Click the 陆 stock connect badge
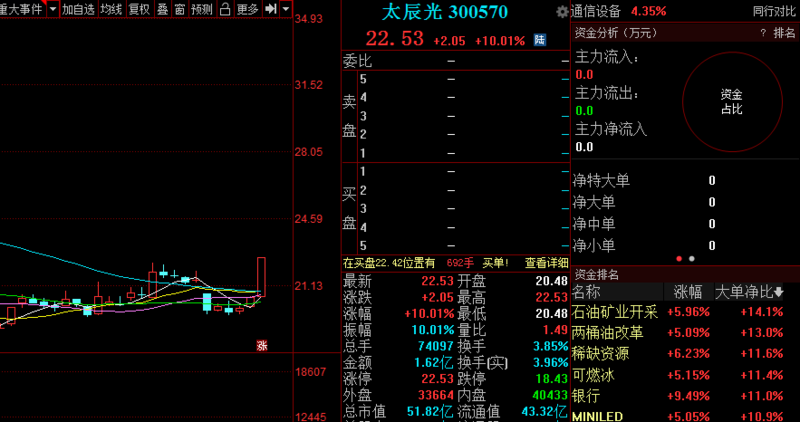This screenshot has height=422, width=800. tap(540, 40)
